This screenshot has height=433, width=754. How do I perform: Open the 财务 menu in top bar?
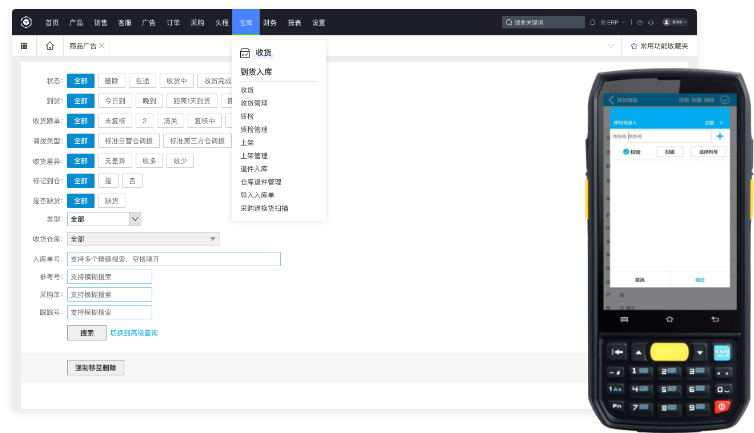click(x=270, y=23)
